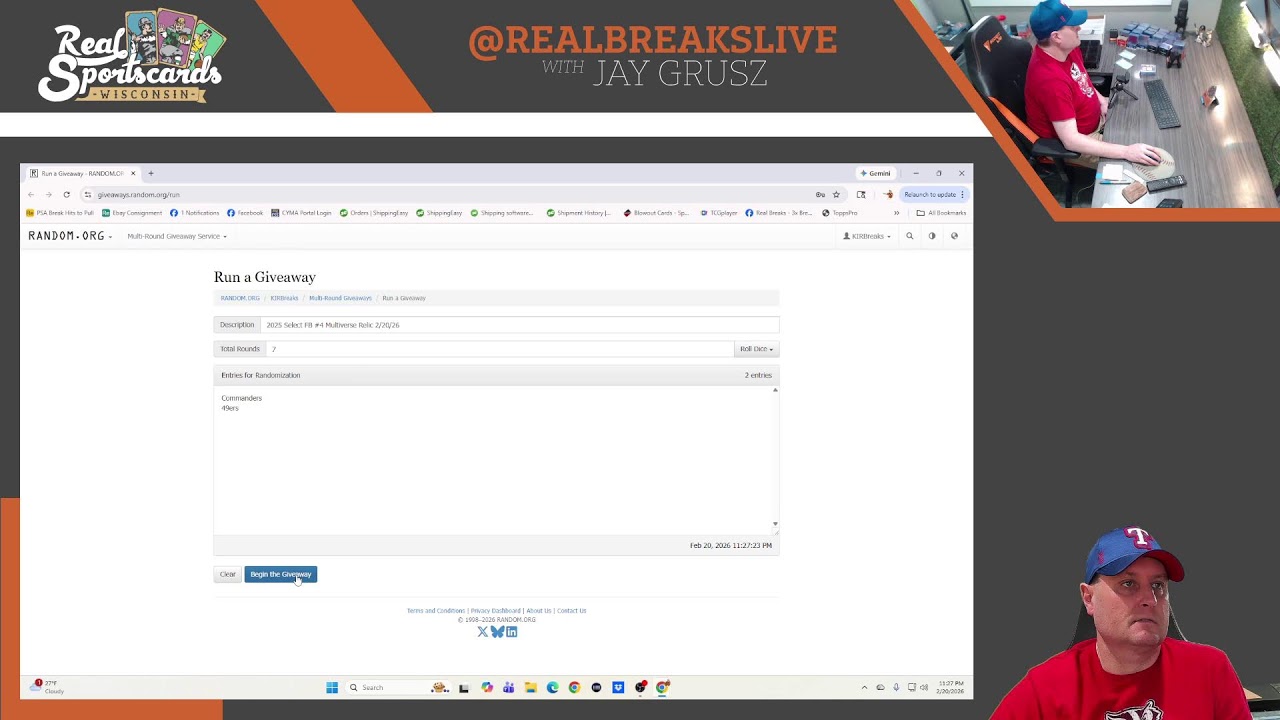Open the Roll Dice dropdown
The height and width of the screenshot is (720, 1280).
click(x=756, y=349)
